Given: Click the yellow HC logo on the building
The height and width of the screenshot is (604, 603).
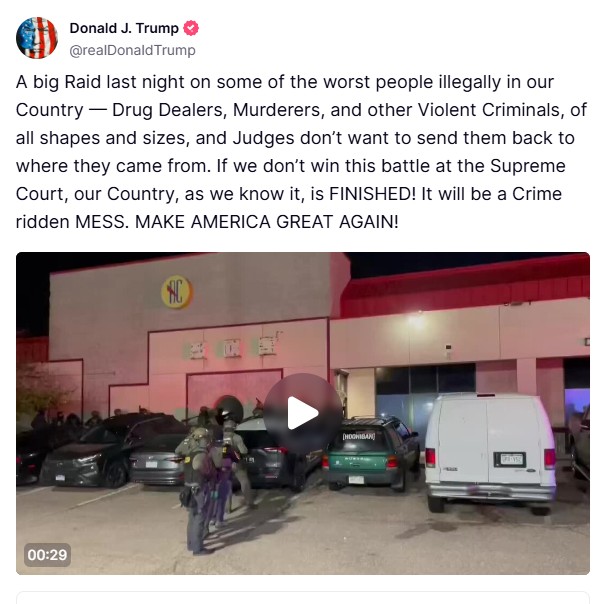Looking at the screenshot, I should pos(177,292).
